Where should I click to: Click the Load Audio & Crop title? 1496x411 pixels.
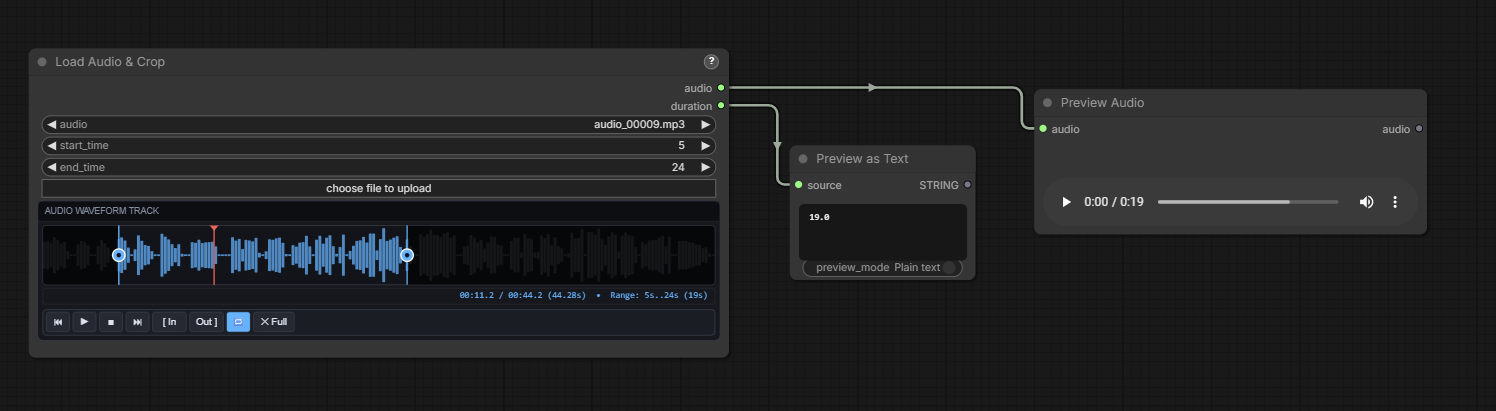pyautogui.click(x=110, y=62)
